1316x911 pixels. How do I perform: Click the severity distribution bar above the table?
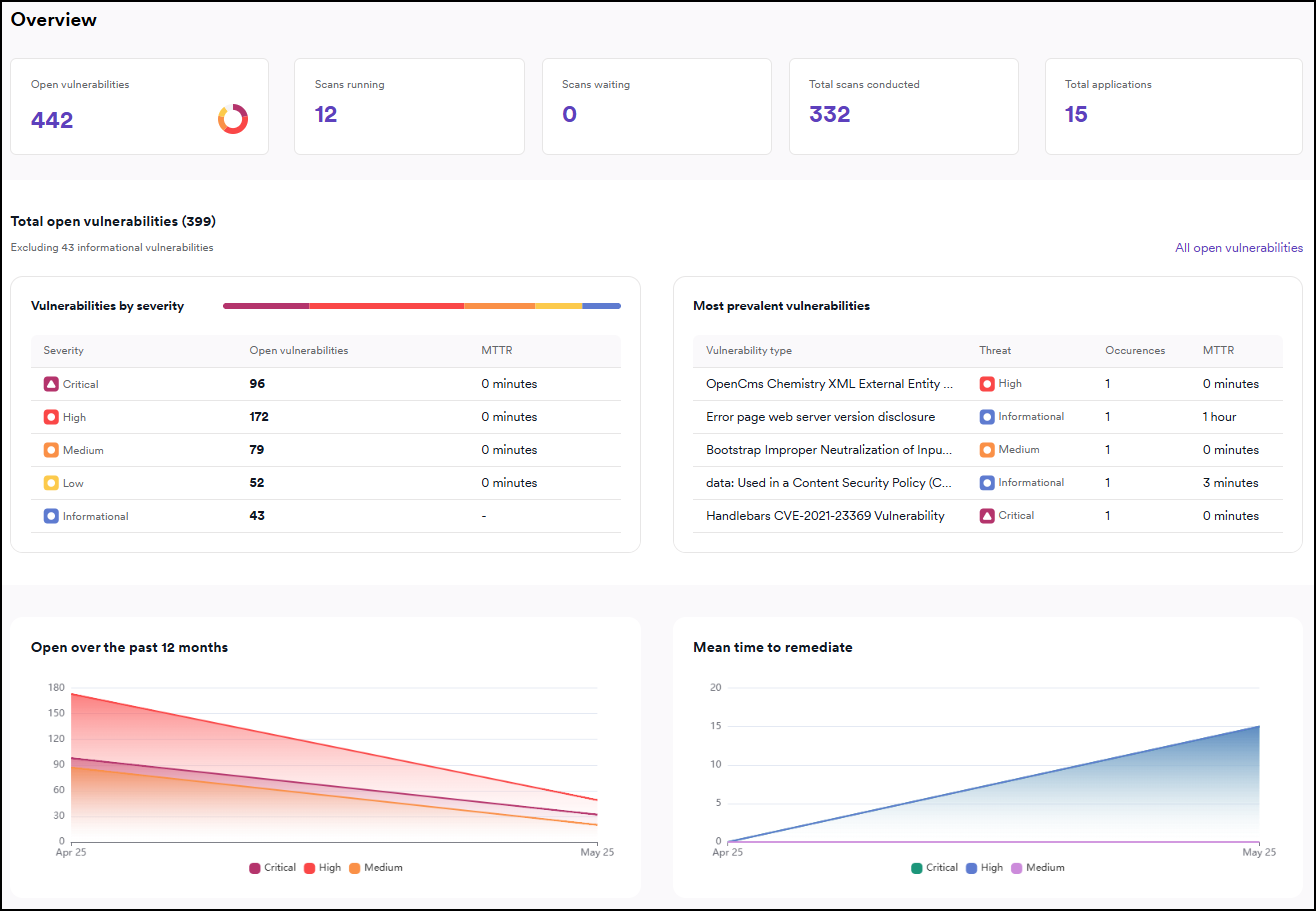pos(421,306)
